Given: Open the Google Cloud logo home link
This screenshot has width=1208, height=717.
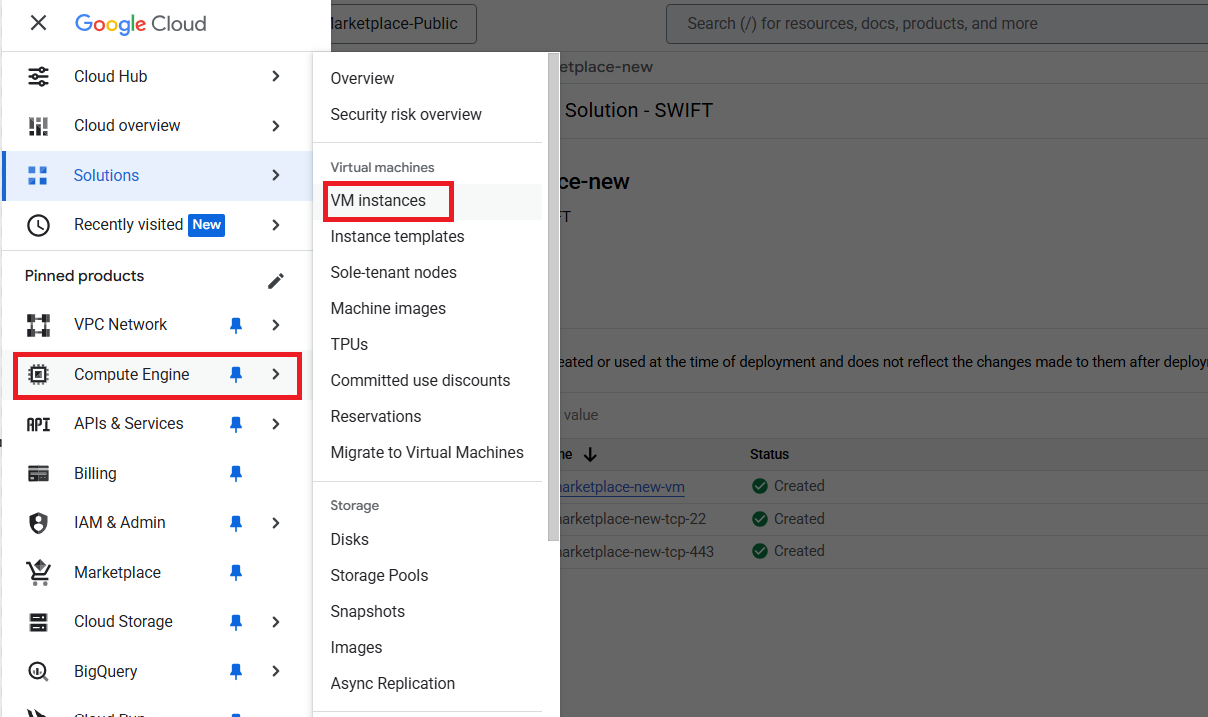Looking at the screenshot, I should (x=141, y=23).
